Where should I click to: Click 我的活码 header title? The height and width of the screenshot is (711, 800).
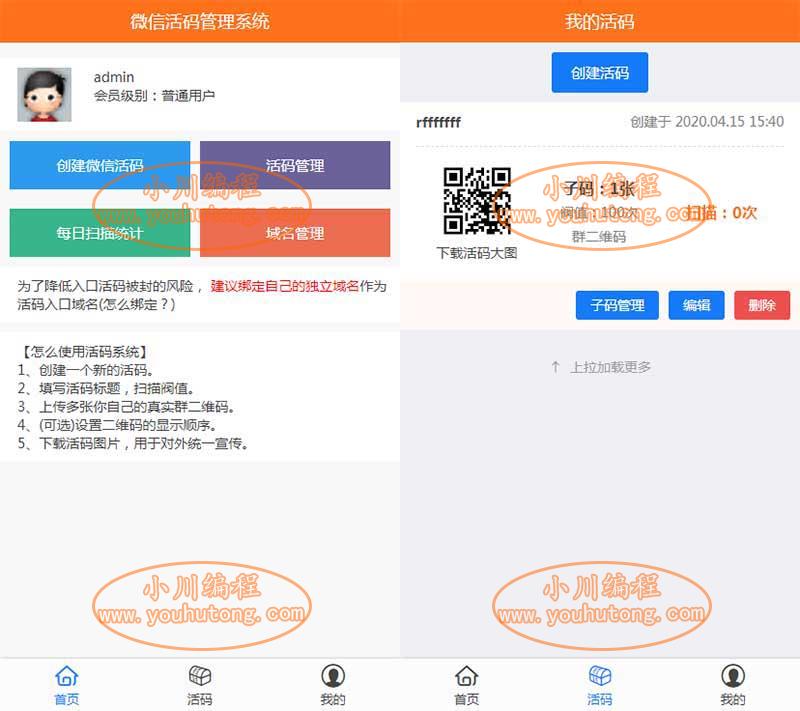[599, 21]
